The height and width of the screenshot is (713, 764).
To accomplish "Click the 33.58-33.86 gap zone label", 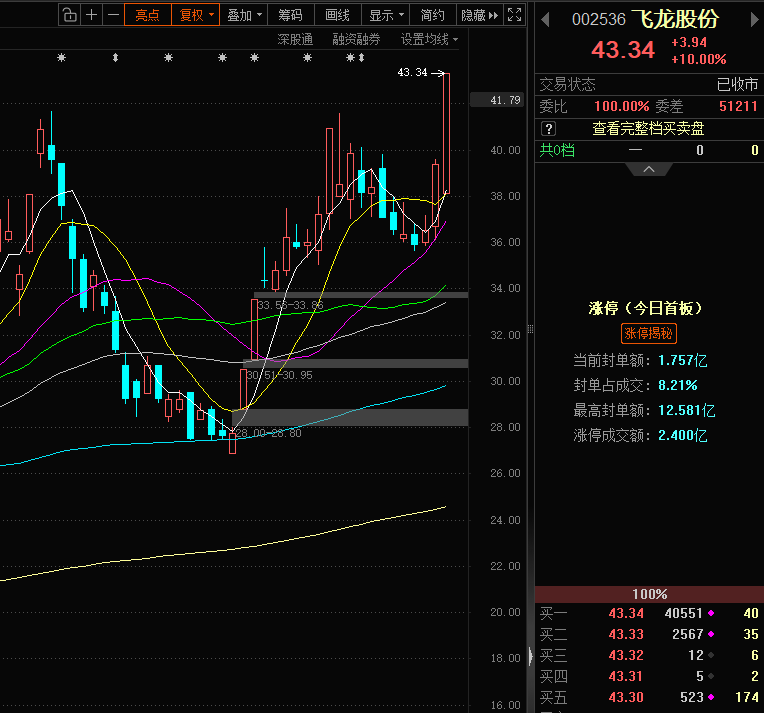I will pos(290,306).
